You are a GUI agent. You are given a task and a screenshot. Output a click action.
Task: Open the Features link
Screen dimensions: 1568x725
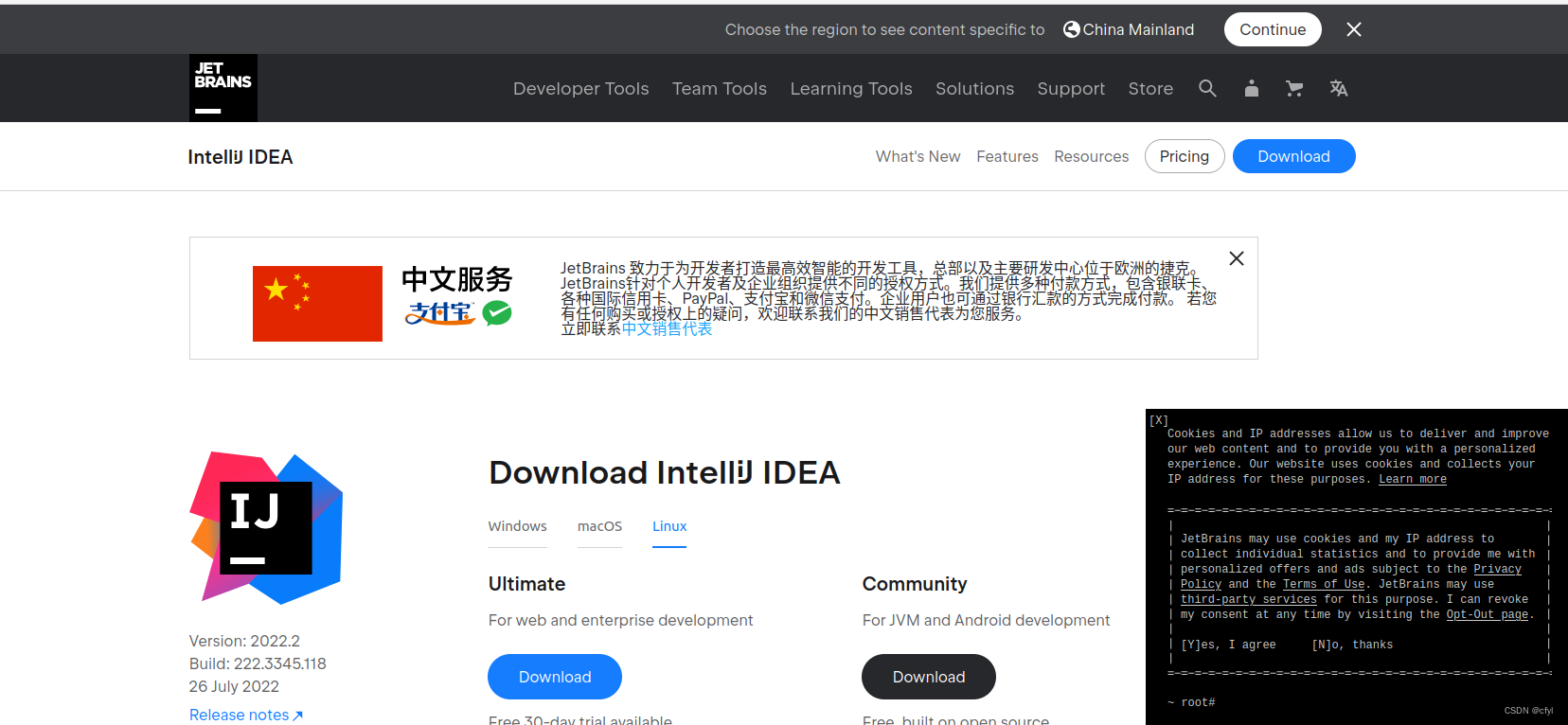1007,156
